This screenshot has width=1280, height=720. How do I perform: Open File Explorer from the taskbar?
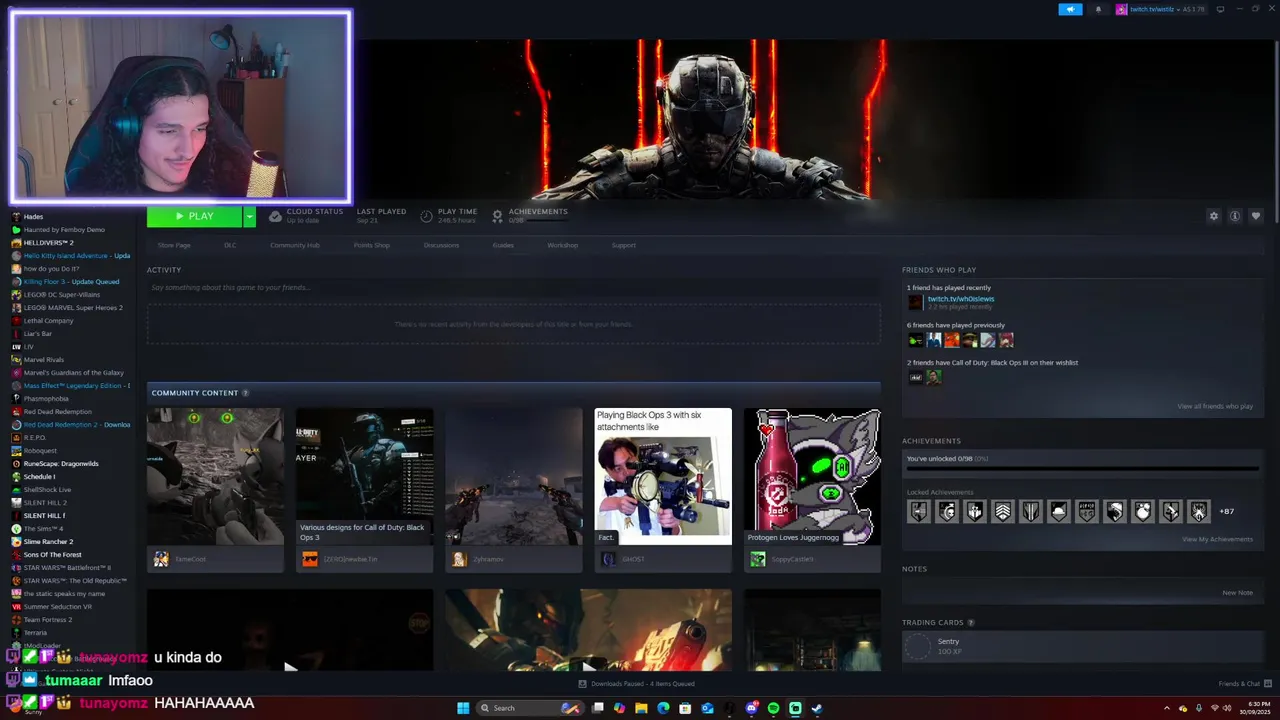[x=641, y=708]
